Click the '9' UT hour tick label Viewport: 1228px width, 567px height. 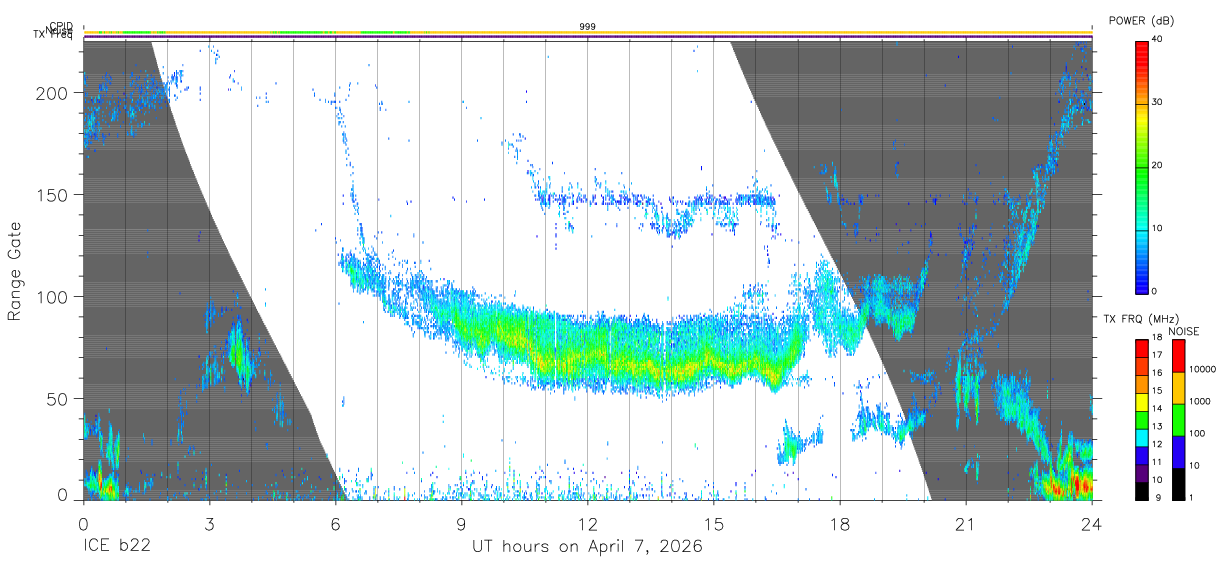click(x=461, y=523)
